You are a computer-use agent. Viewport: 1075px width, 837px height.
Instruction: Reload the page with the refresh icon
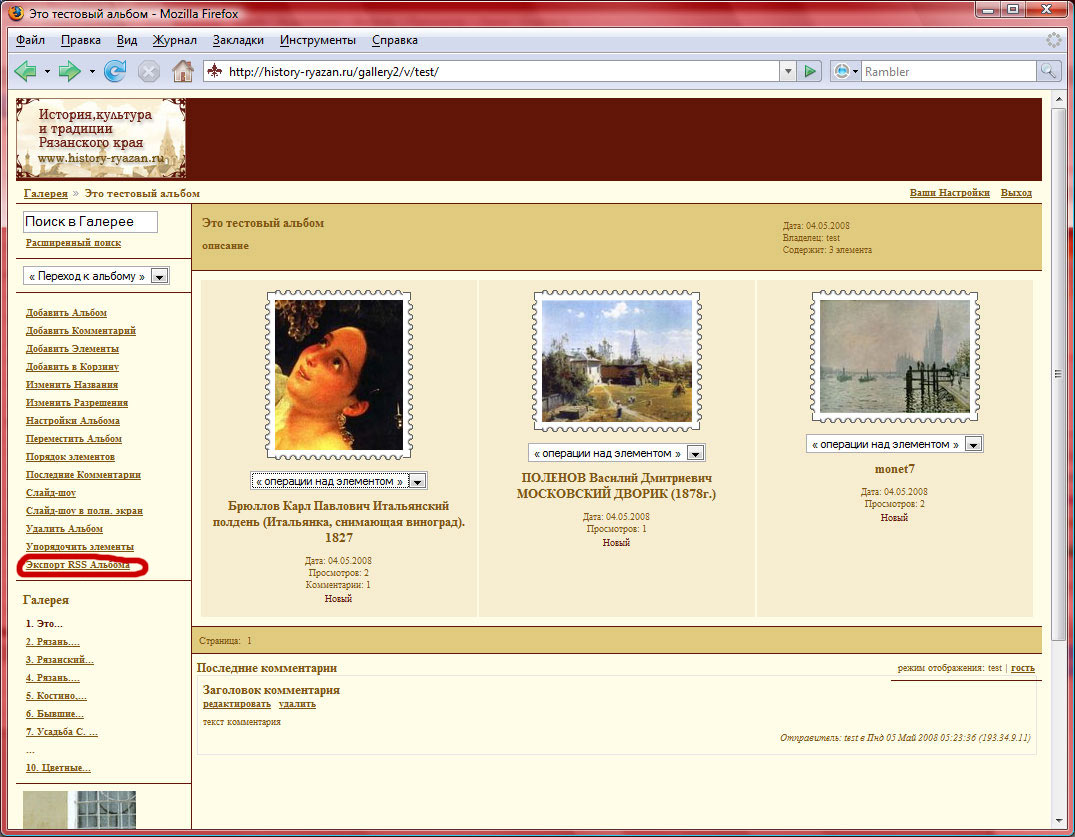114,71
